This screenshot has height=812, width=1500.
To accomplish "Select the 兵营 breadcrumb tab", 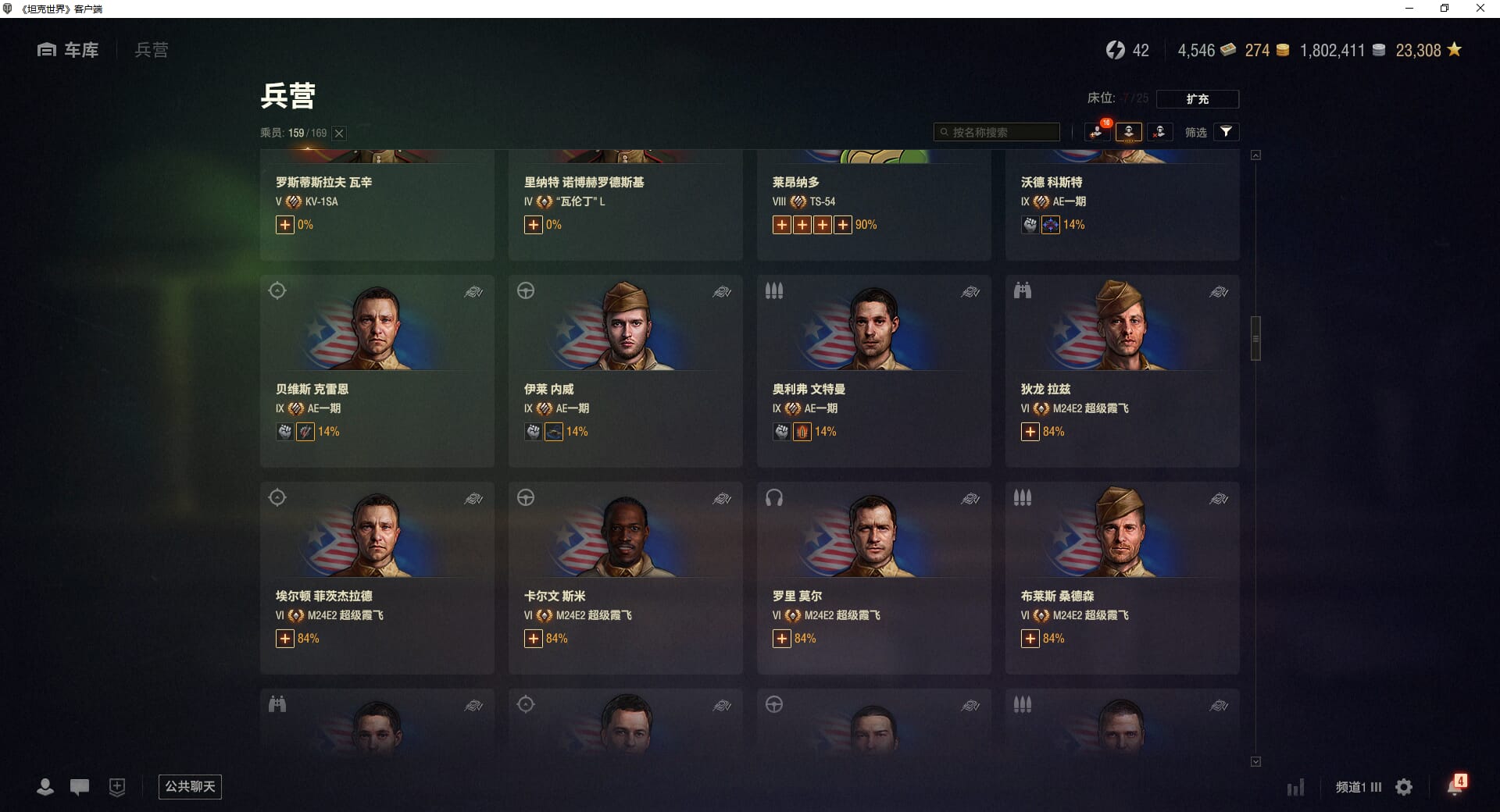I will point(152,50).
